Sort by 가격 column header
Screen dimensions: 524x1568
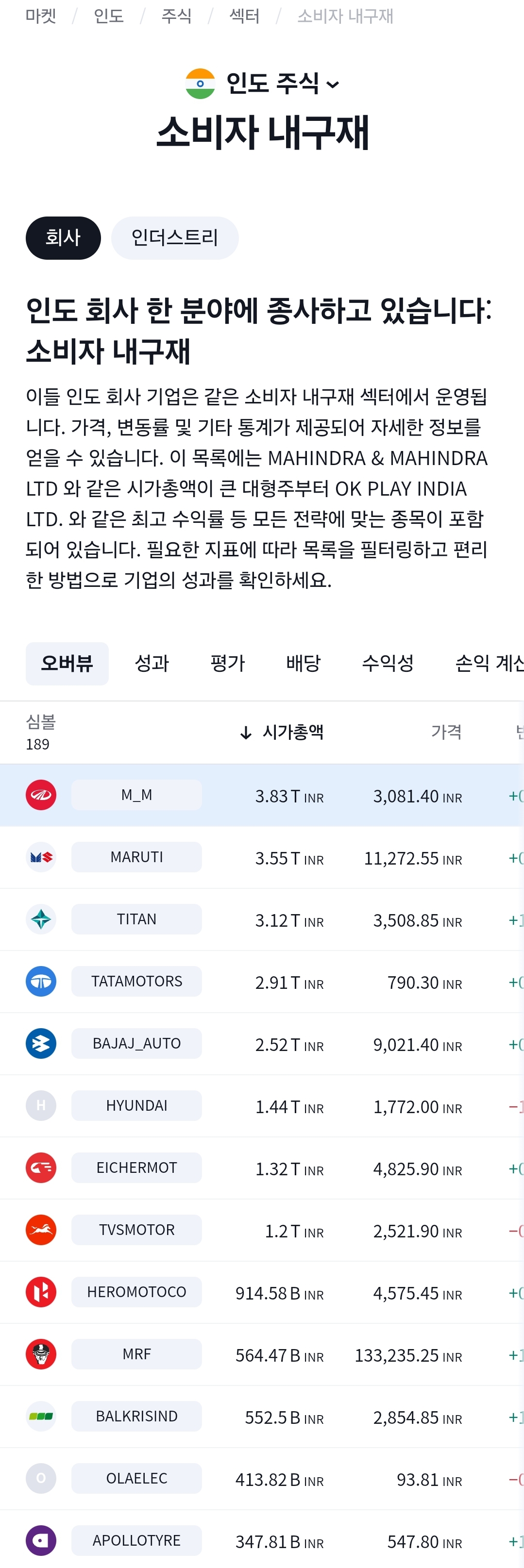446,732
